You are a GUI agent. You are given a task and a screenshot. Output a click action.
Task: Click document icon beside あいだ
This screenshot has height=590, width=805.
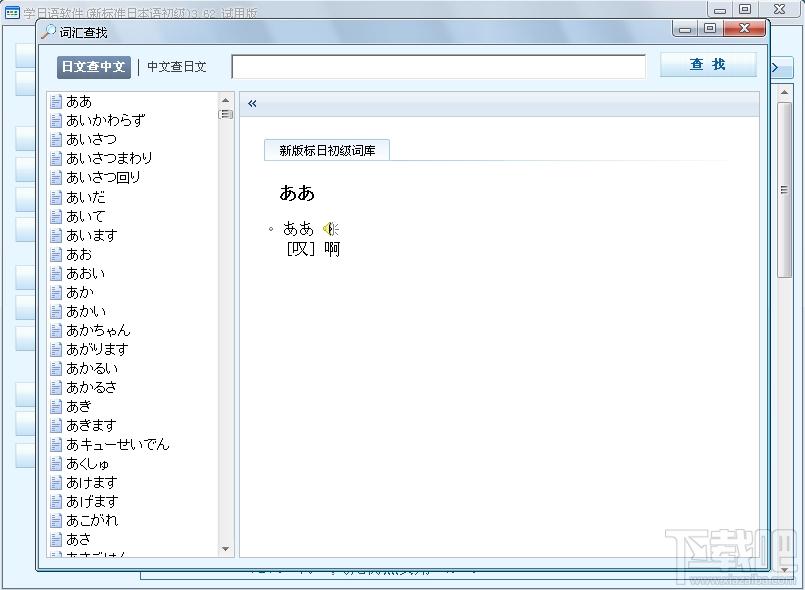click(x=56, y=197)
